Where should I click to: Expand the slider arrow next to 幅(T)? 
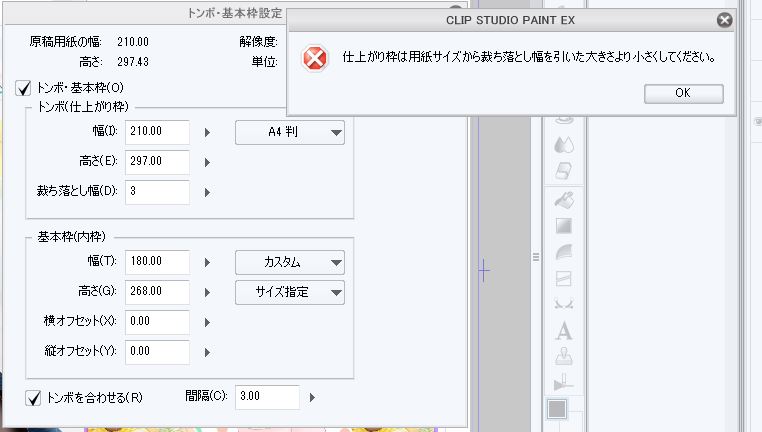point(208,262)
